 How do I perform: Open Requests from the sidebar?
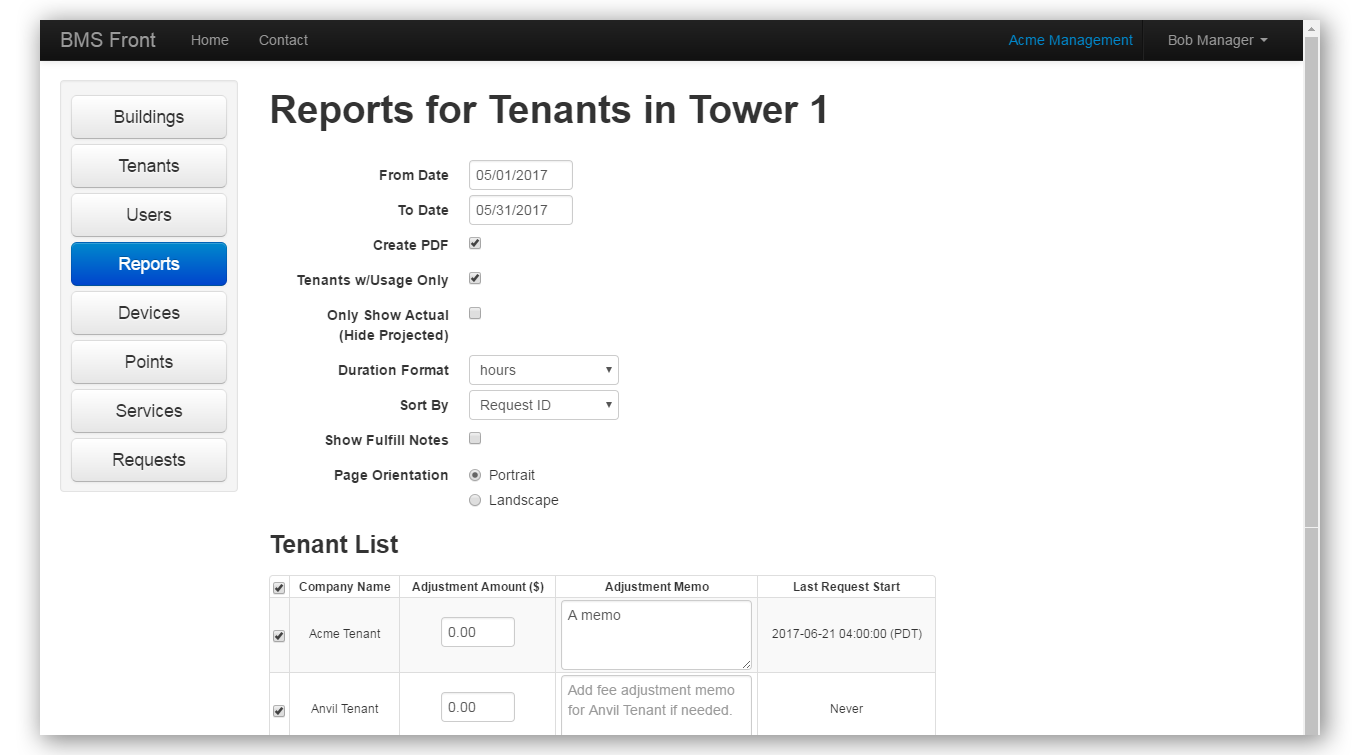tap(149, 460)
